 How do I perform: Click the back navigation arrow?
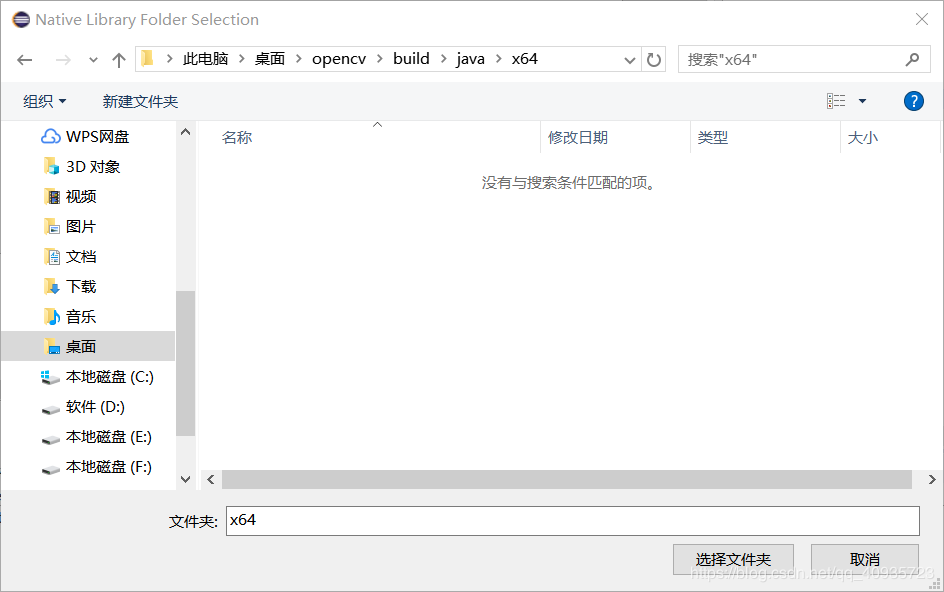pos(24,59)
